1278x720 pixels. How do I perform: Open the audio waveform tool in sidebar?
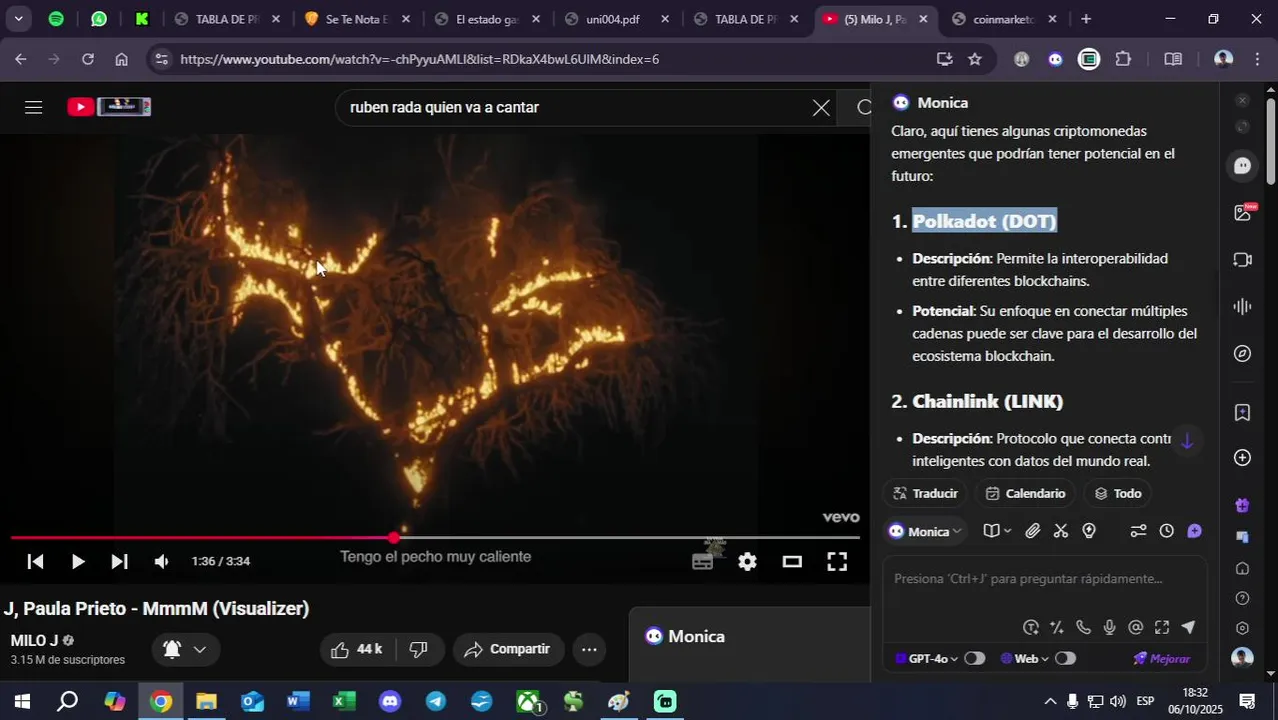coord(1242,307)
